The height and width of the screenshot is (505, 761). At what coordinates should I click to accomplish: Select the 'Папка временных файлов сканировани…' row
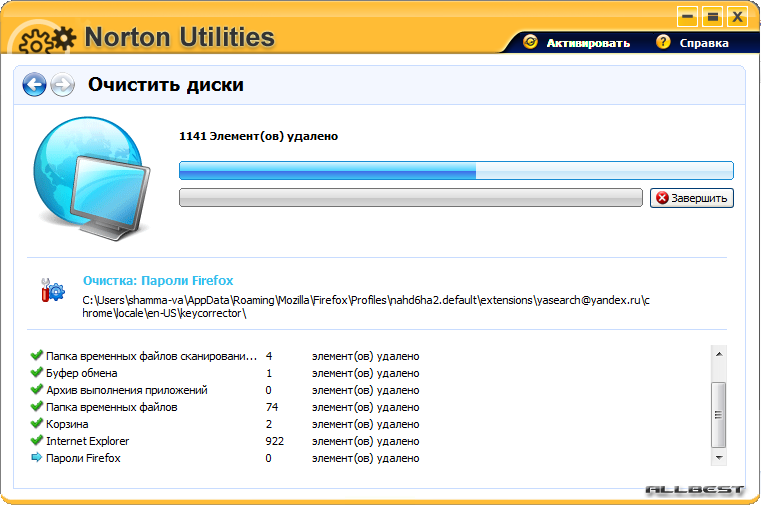click(225, 356)
